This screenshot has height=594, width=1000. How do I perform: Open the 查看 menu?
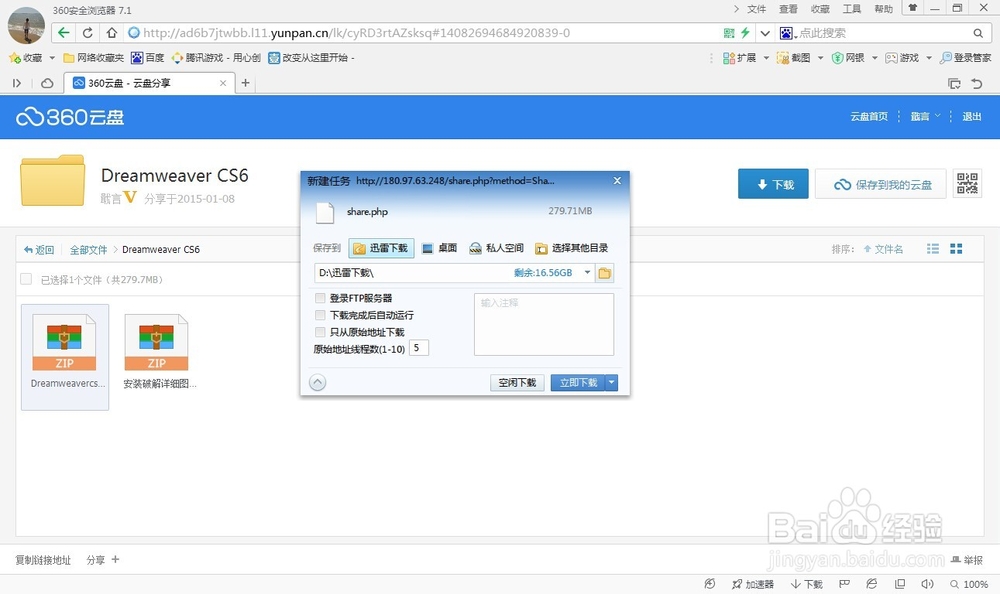coord(788,9)
